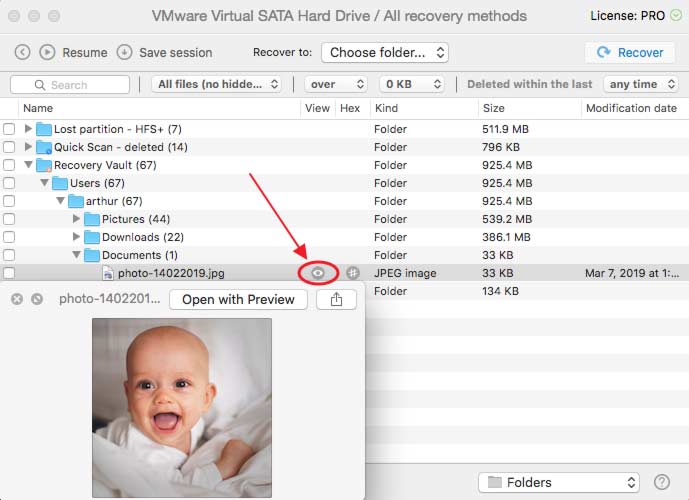The height and width of the screenshot is (500, 689).
Task: Check the Users (67) checkbox
Action: click(9, 183)
